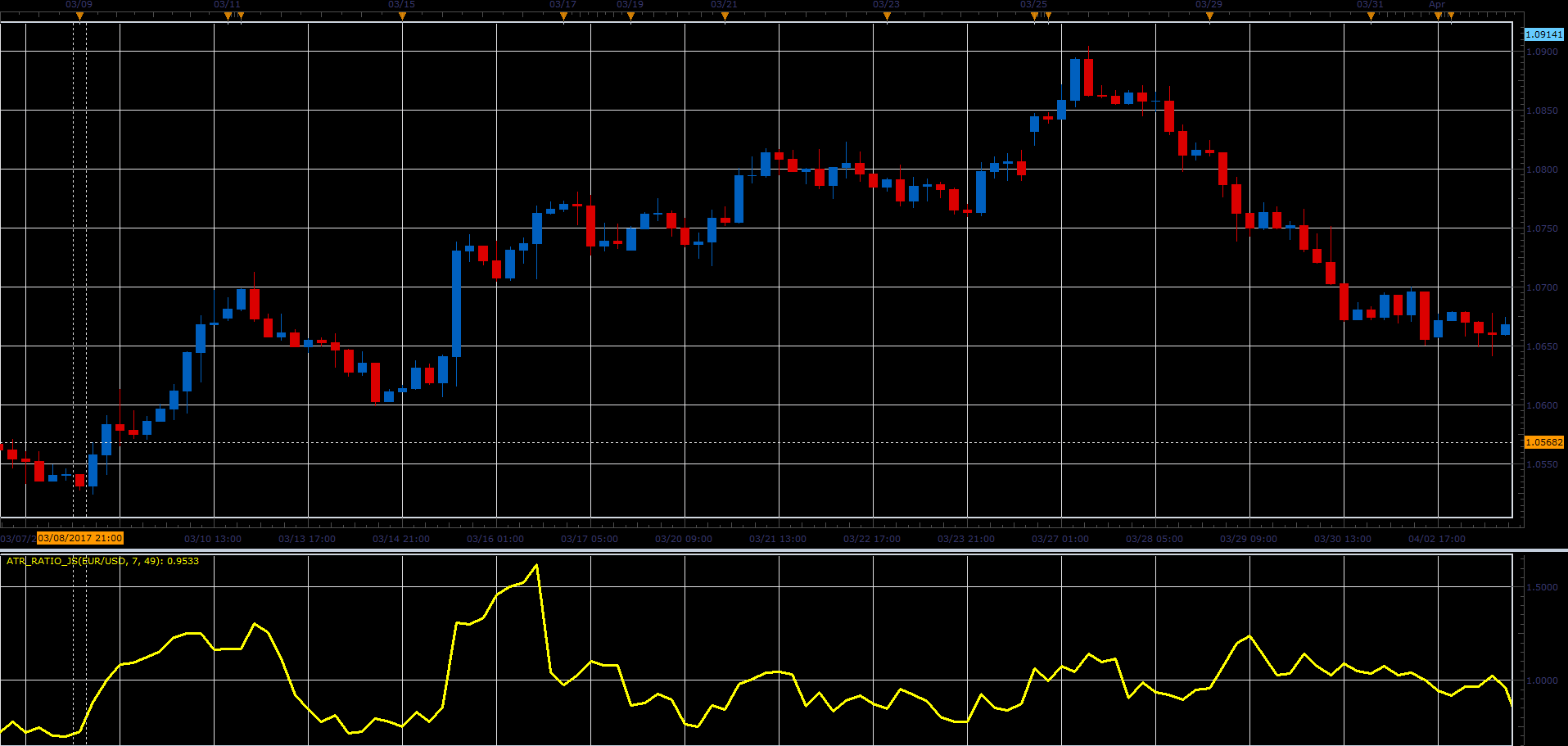The width and height of the screenshot is (1568, 746).
Task: Click the 03/20 09:00 time axis label
Action: coord(684,539)
